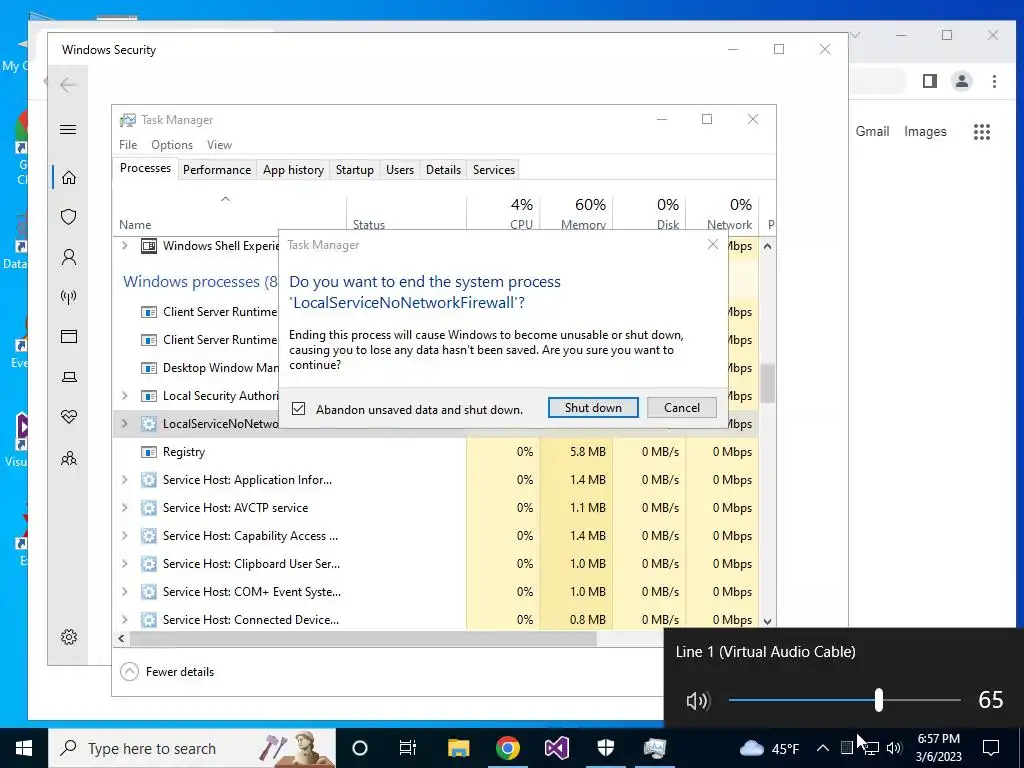Mute the Line 1 audio speaker icon
Image resolution: width=1024 pixels, height=768 pixels.
pos(697,701)
